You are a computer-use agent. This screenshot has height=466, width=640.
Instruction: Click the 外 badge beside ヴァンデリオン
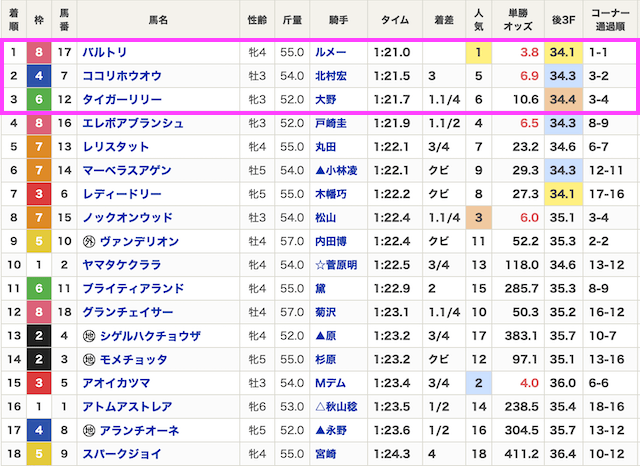pos(89,242)
